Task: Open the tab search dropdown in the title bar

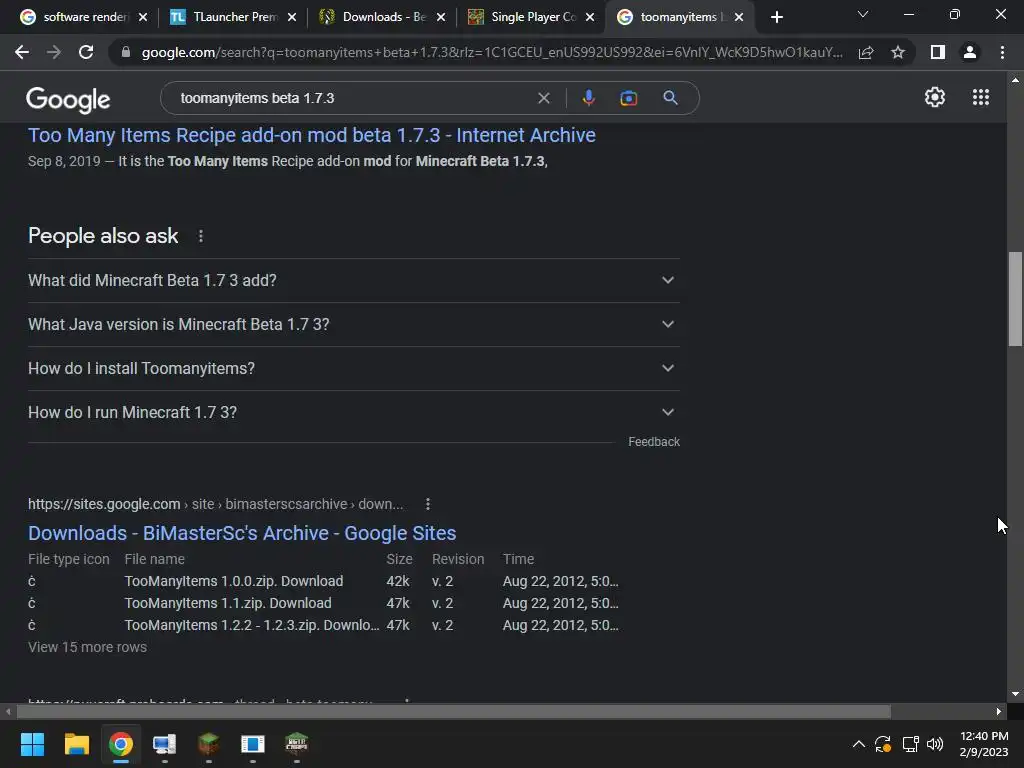Action: pyautogui.click(x=863, y=14)
